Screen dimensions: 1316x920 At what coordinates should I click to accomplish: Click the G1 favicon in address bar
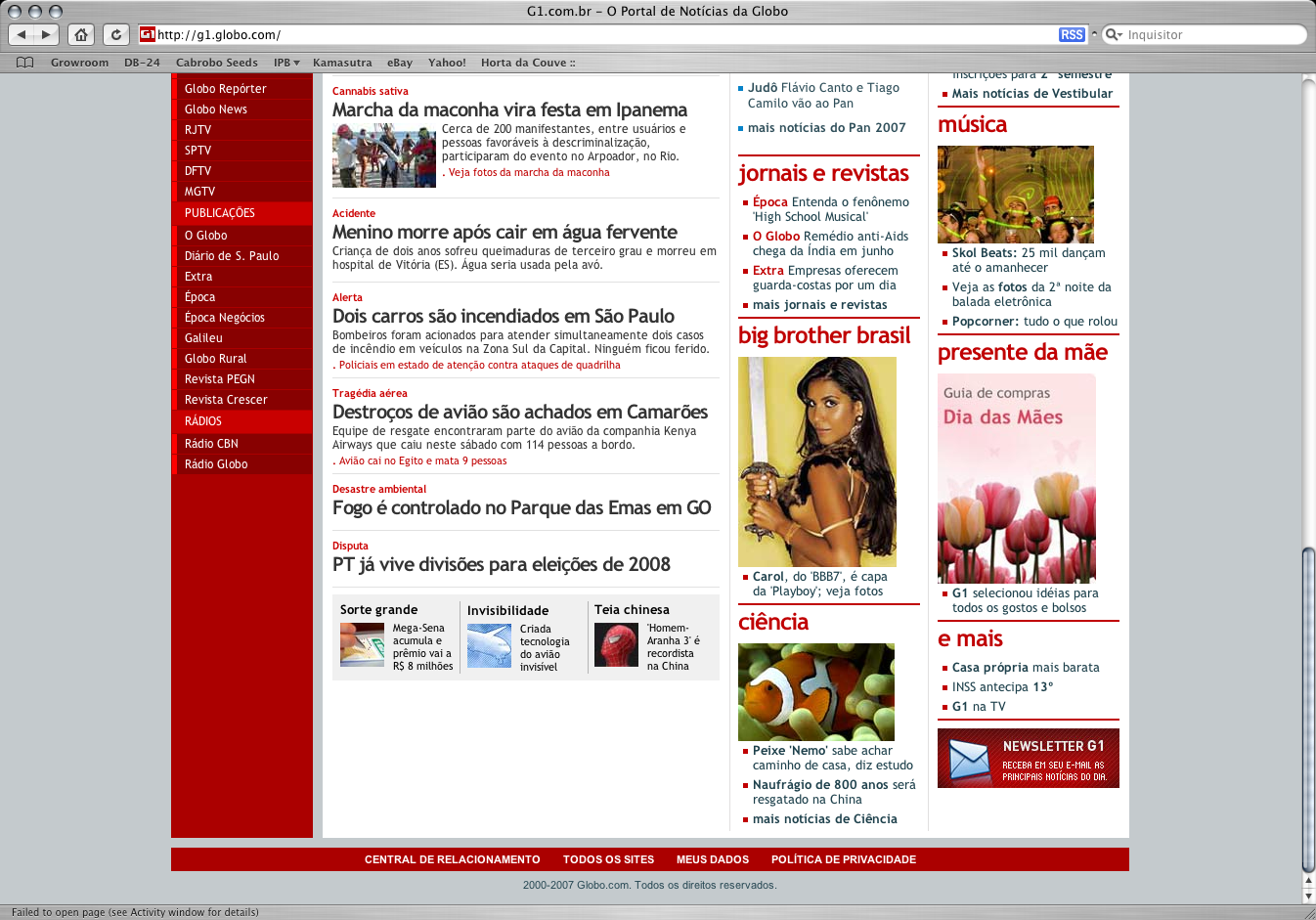click(148, 34)
